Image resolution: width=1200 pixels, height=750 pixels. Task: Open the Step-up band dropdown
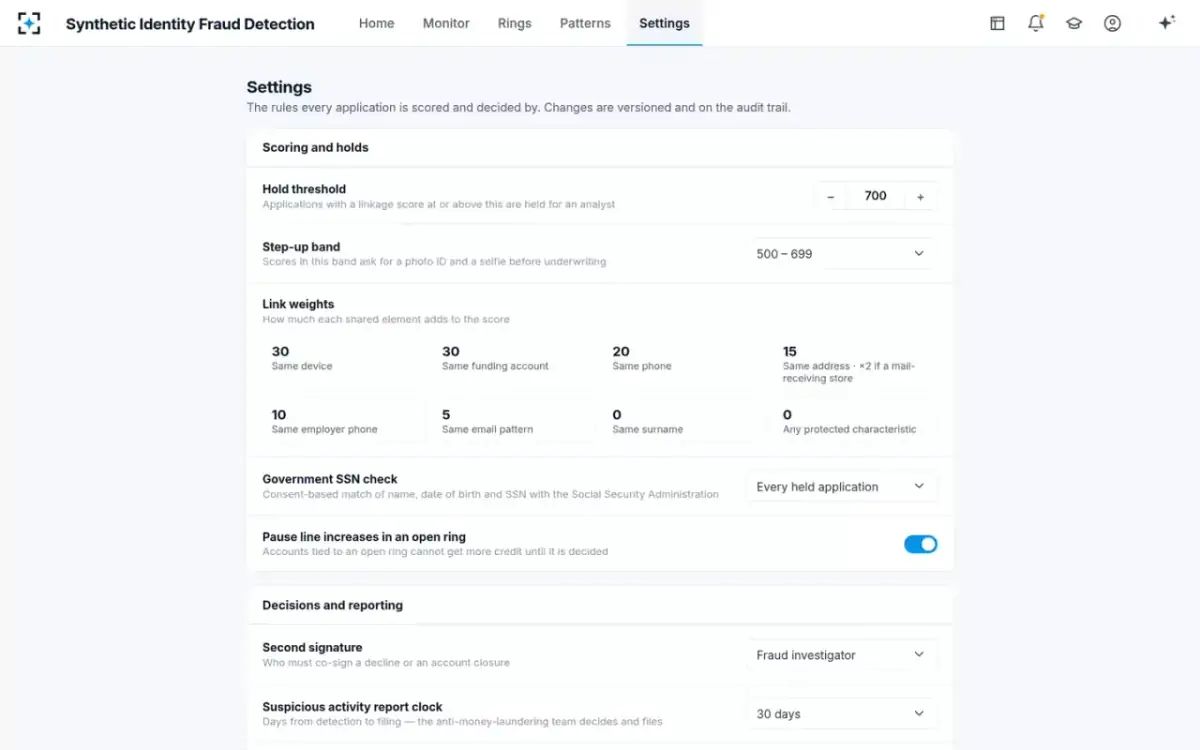coord(842,254)
